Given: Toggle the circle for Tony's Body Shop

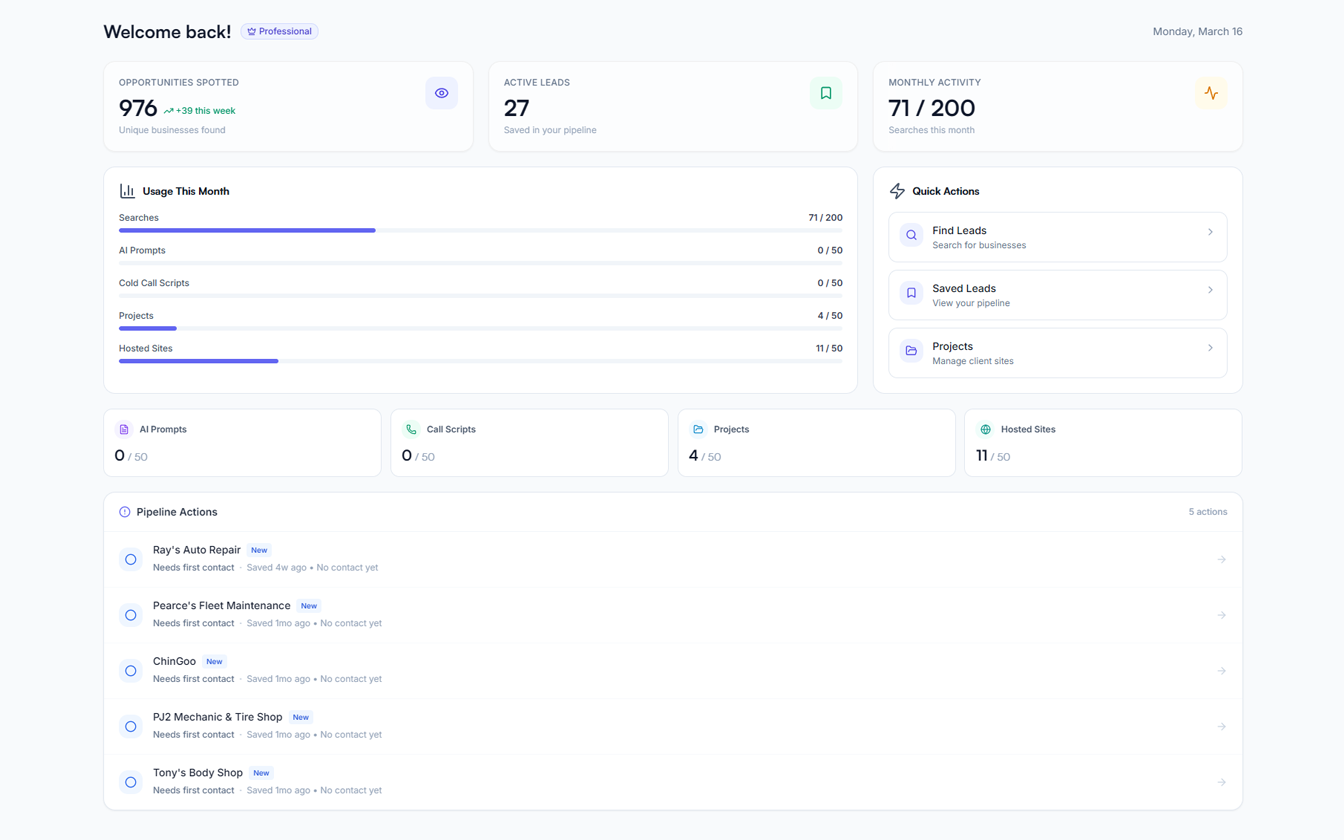Looking at the screenshot, I should (x=131, y=782).
